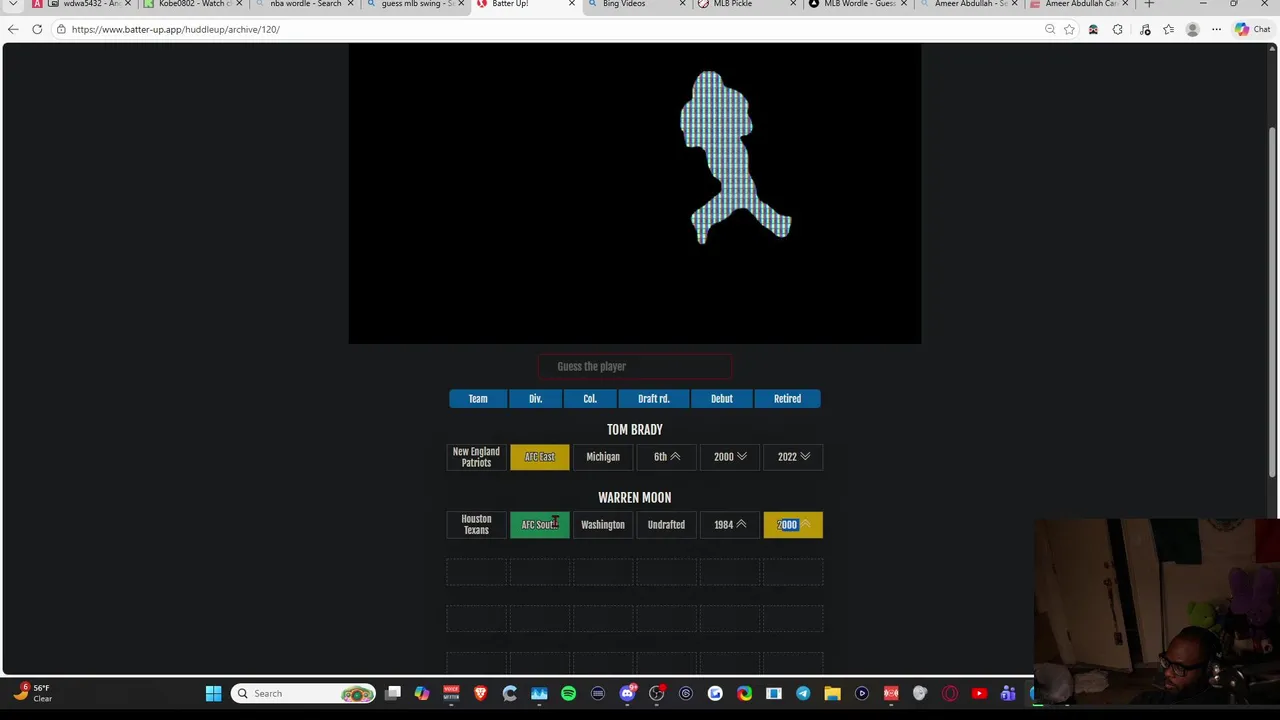Click New England Patriots cell
This screenshot has height=720, width=1280.
coord(476,457)
